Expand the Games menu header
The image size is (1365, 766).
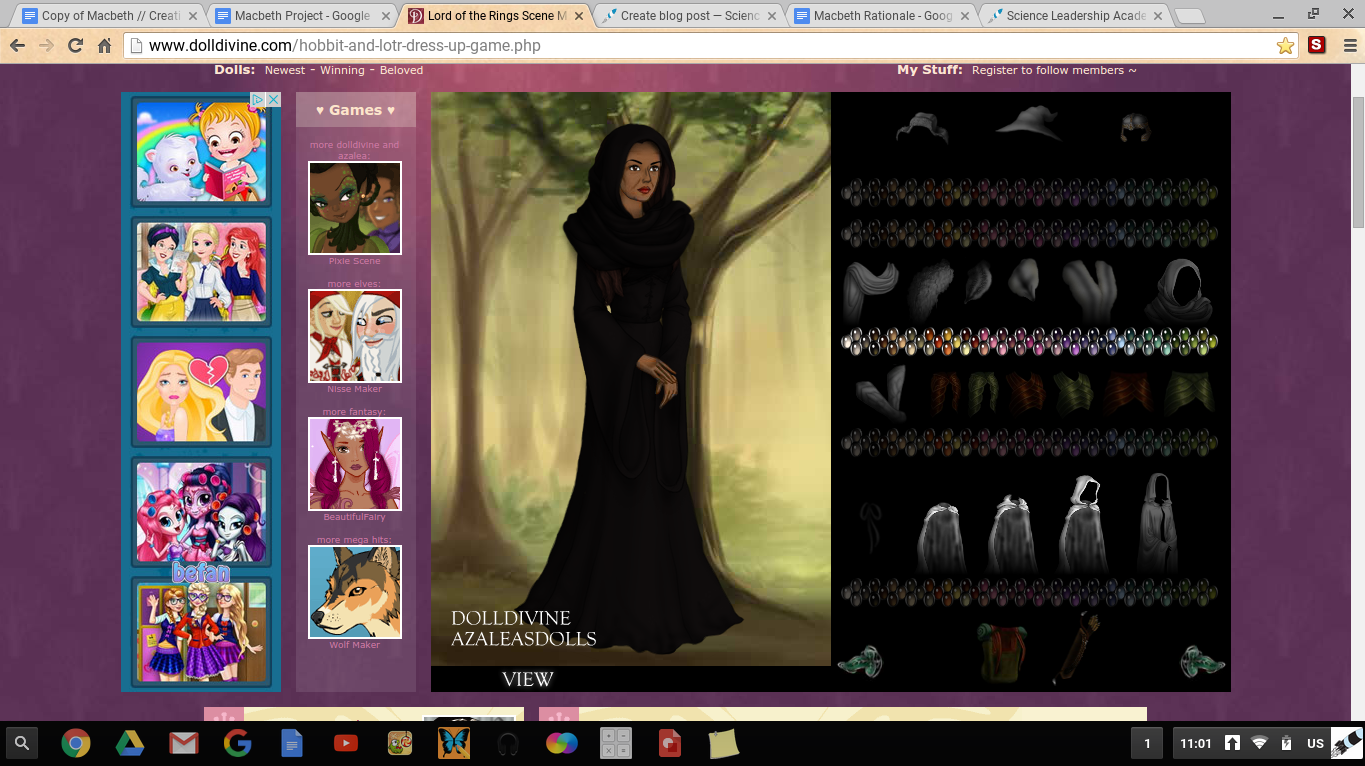point(355,110)
